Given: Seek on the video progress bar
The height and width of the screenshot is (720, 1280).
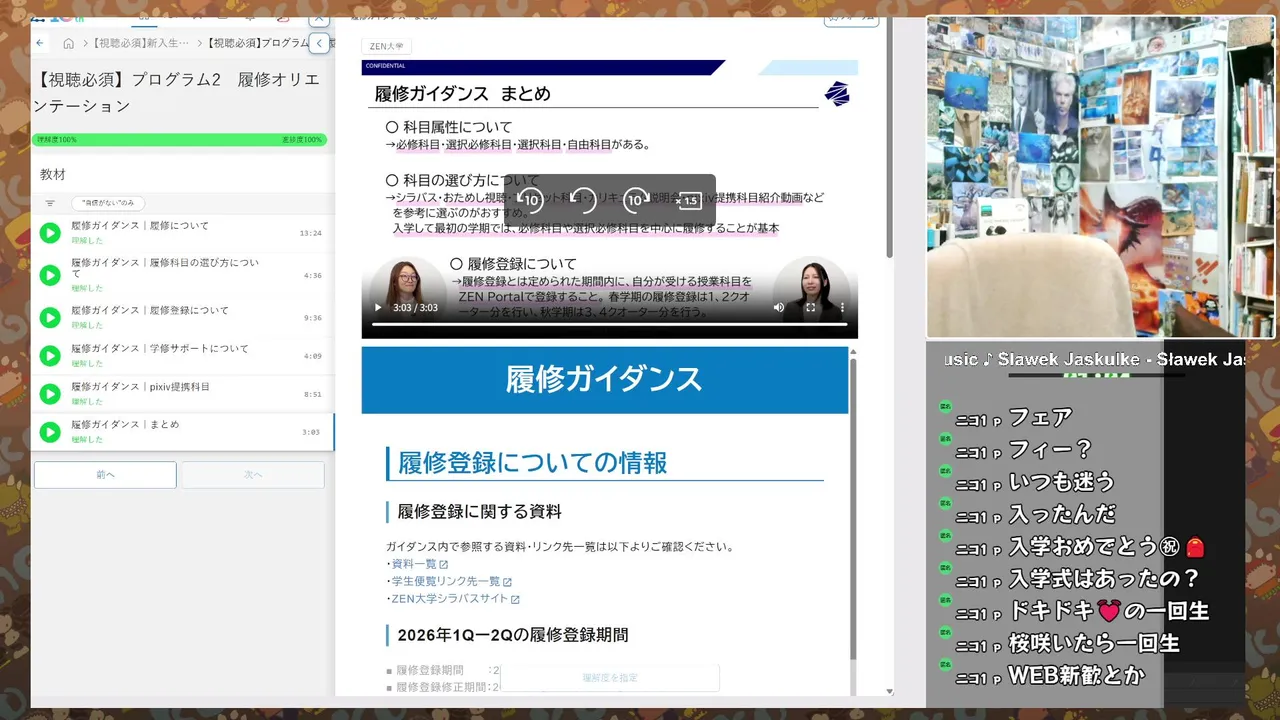Looking at the screenshot, I should (610, 324).
